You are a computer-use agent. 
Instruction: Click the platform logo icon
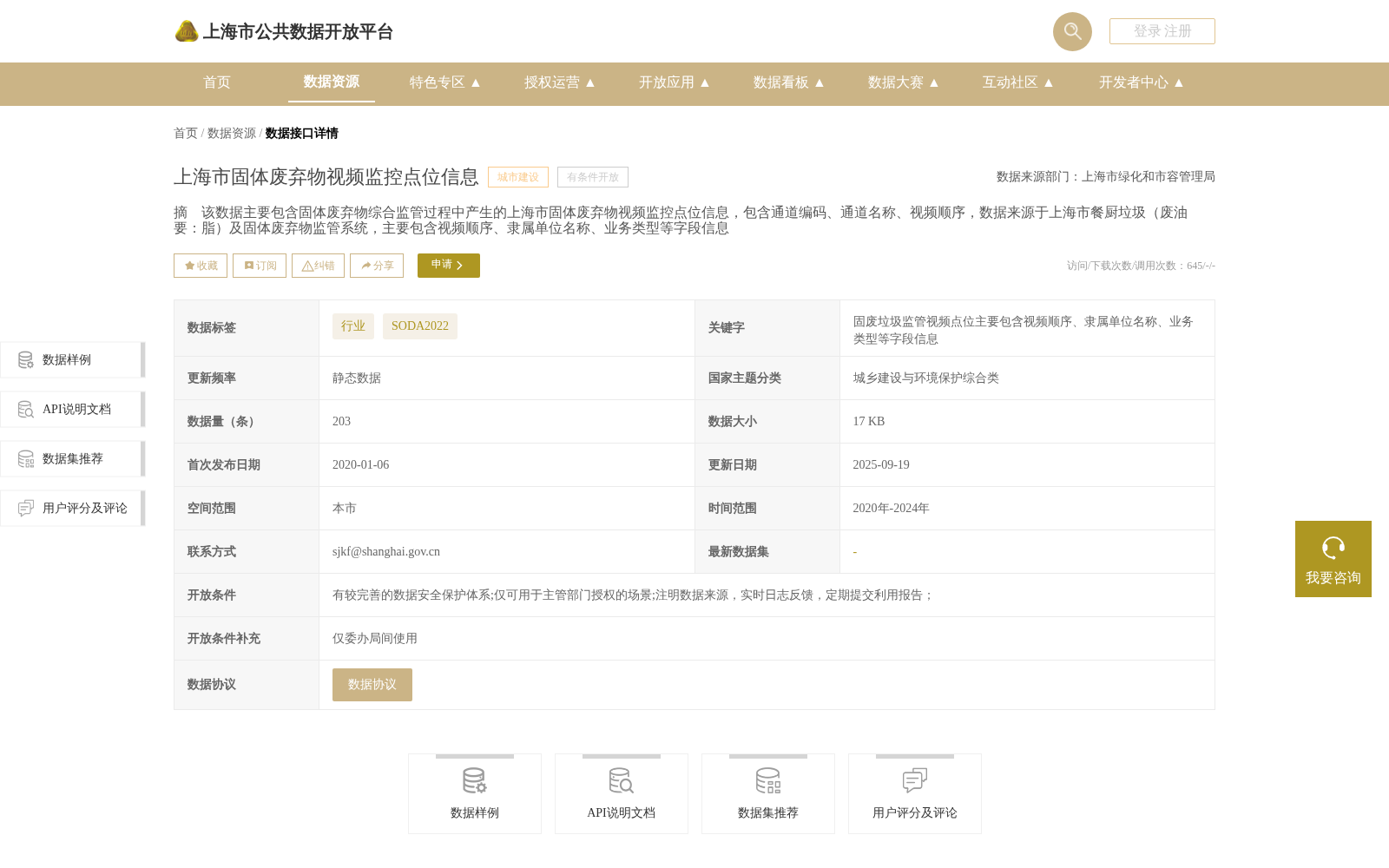click(x=187, y=31)
